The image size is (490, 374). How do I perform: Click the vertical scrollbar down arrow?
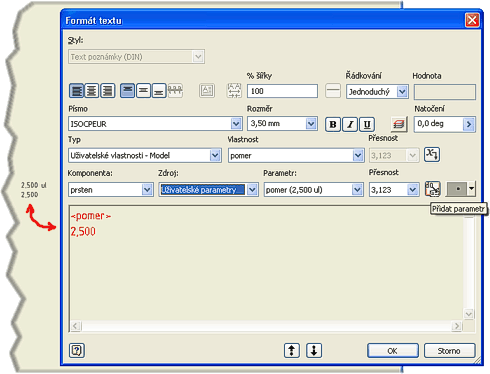469,314
